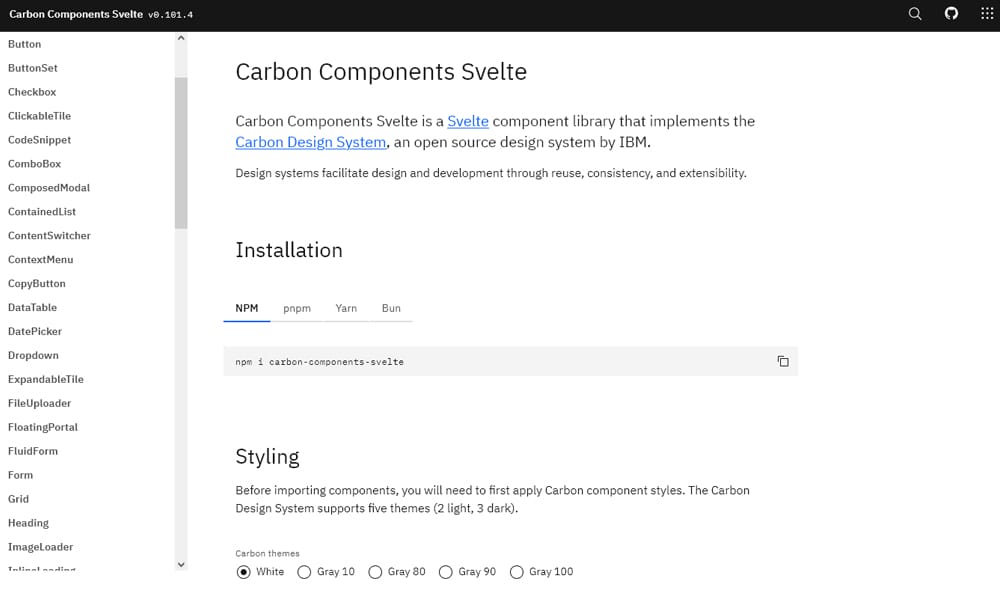View the DatePicker component page
The width and height of the screenshot is (1000, 600).
coord(34,331)
